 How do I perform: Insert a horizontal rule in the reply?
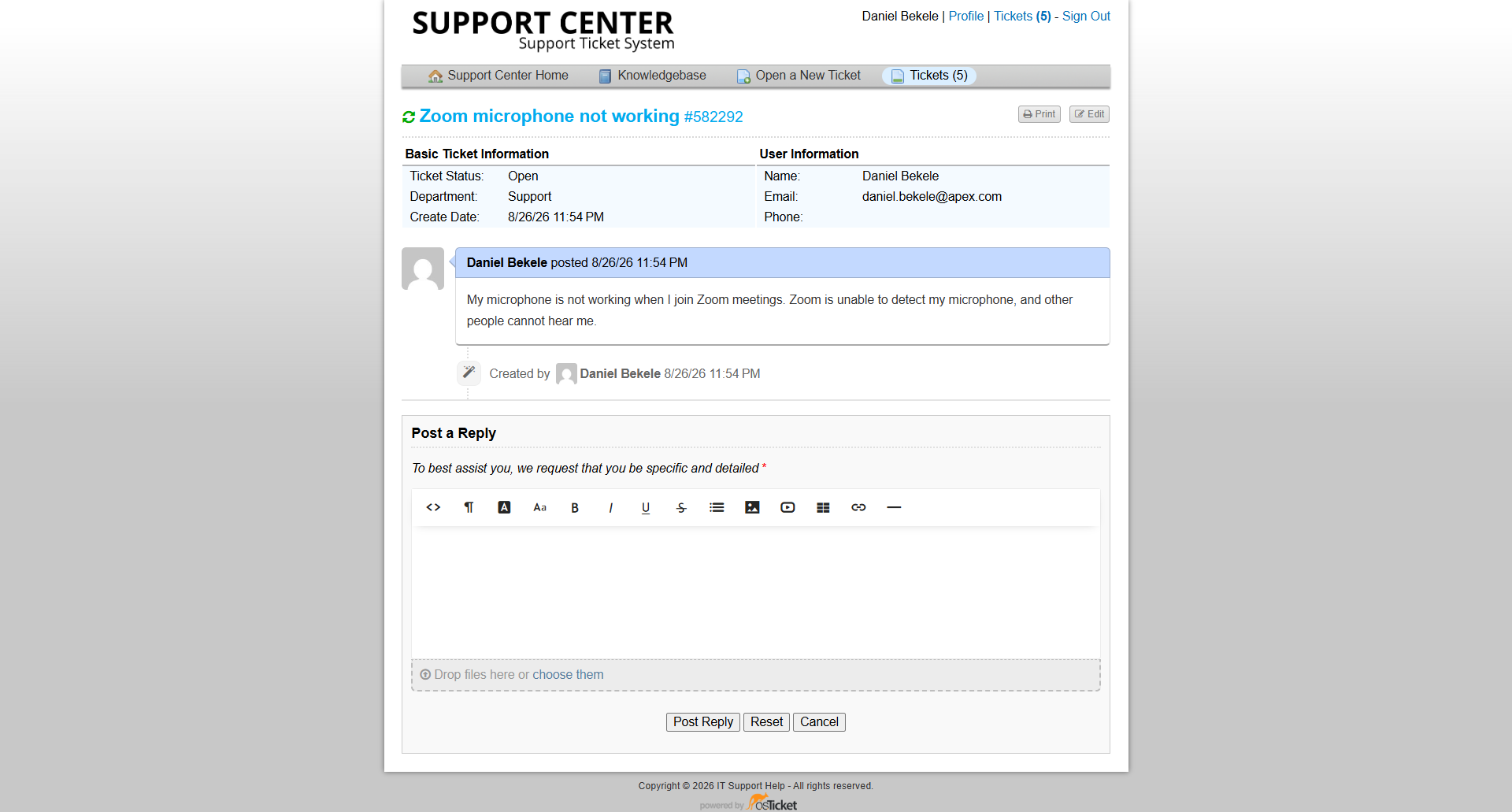[894, 508]
